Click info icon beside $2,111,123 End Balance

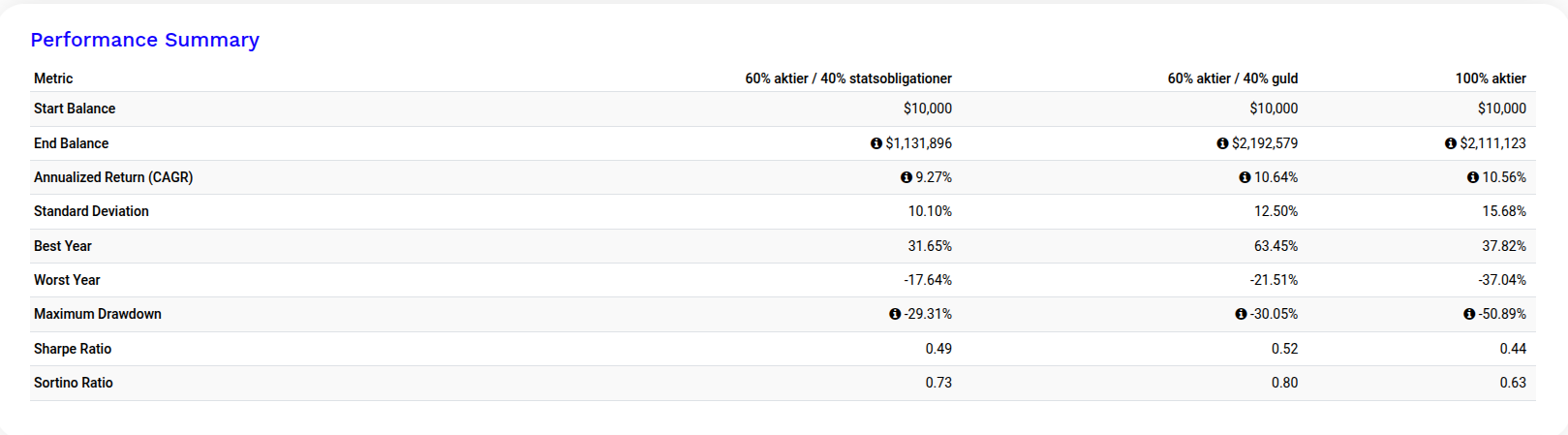coord(1451,143)
